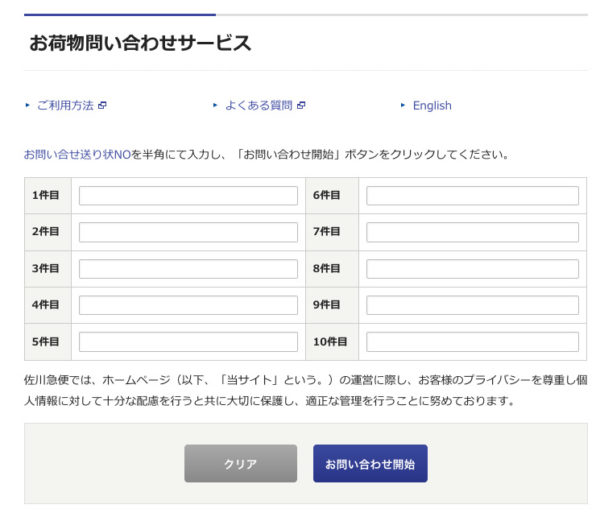This screenshot has width=600, height=513.
Task: Focus the 2件目 tracking number field
Action: coord(188,232)
